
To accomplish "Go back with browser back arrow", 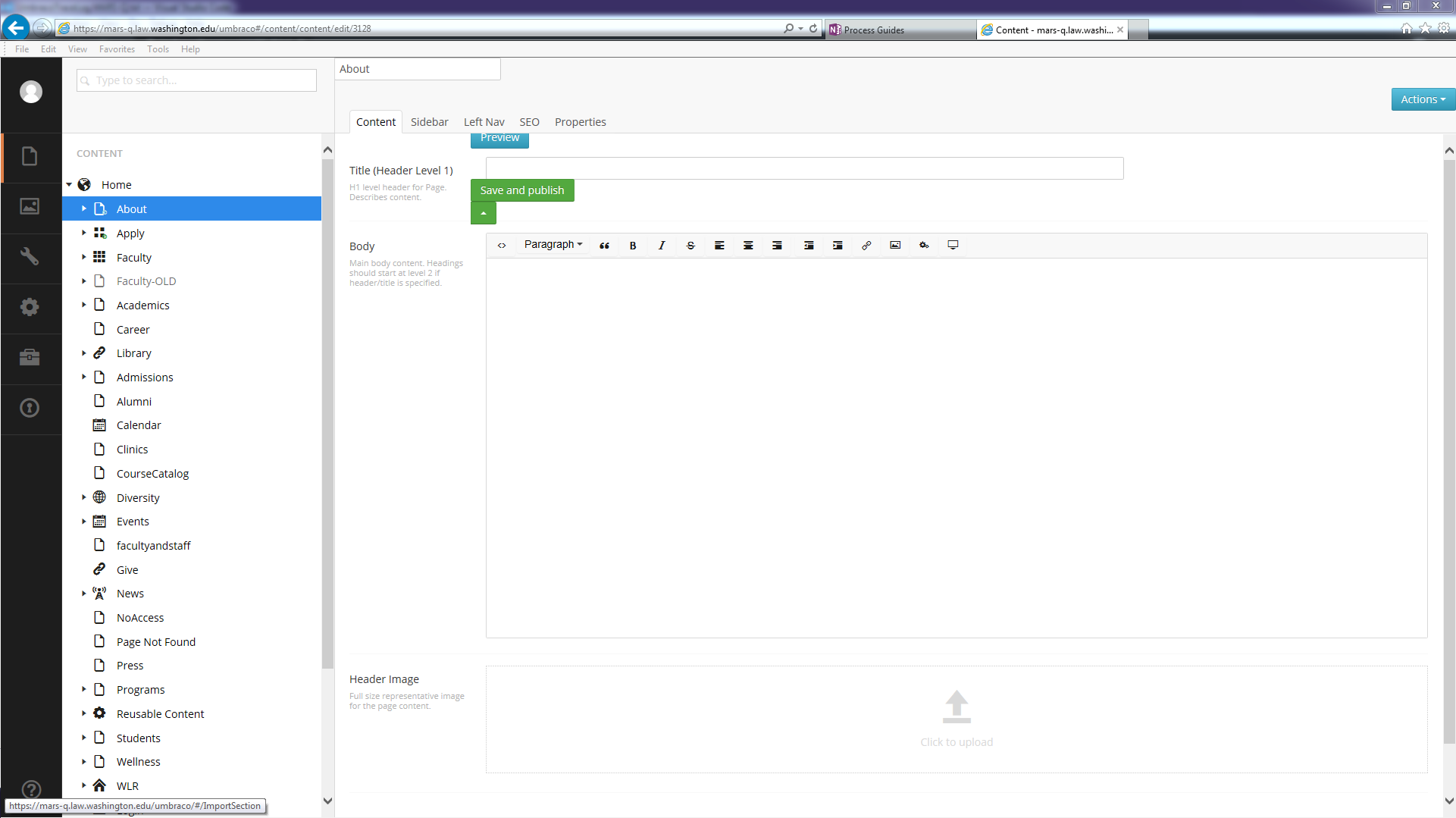I will pos(16,28).
